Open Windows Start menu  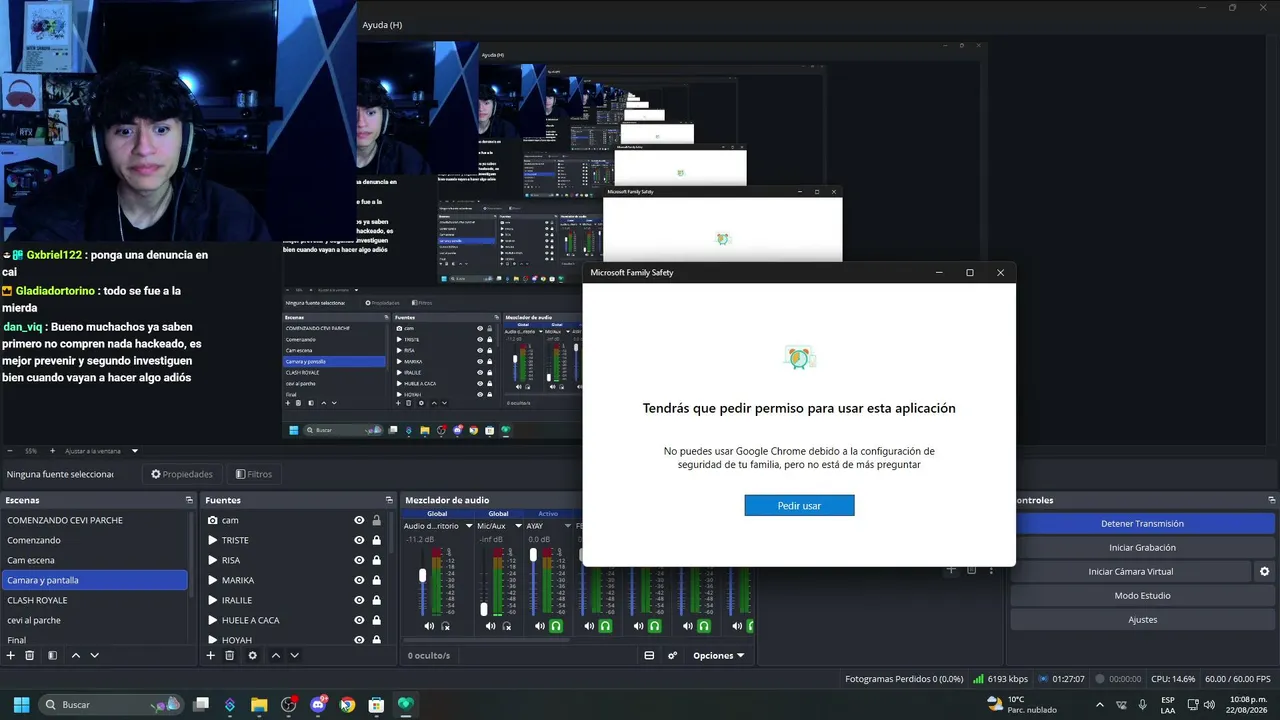21,704
